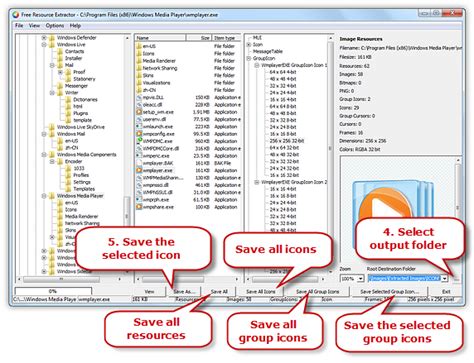Click the Save All Icons button
Image resolution: width=474 pixels, height=363 pixels.
(261, 291)
